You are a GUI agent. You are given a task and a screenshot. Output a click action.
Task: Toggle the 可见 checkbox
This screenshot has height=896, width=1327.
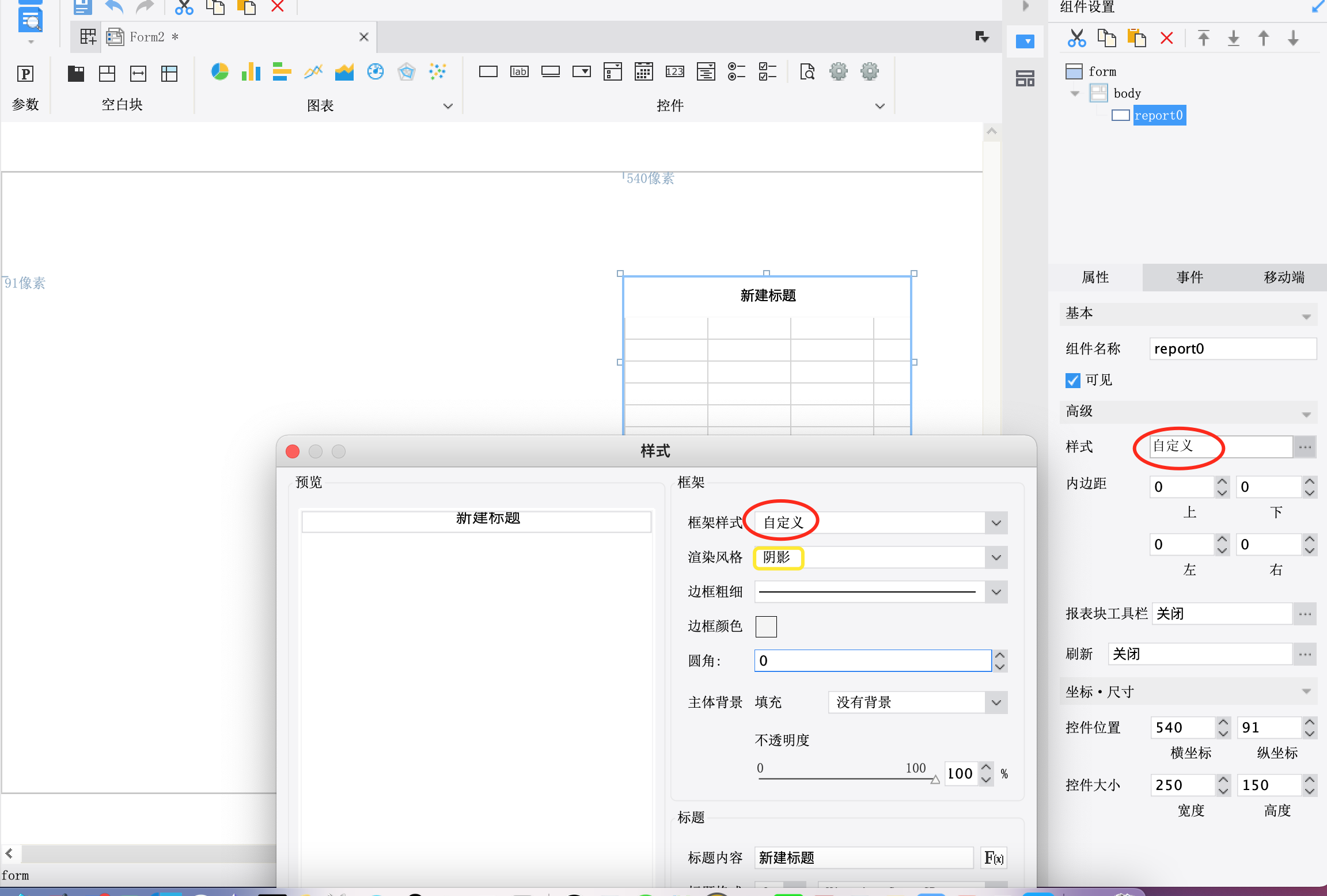click(1072, 381)
